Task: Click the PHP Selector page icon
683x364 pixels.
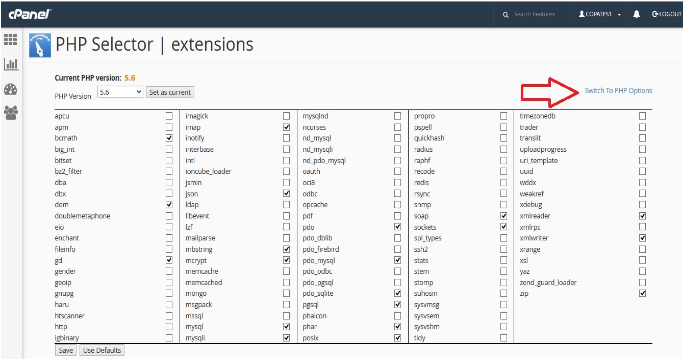Action: coord(40,45)
